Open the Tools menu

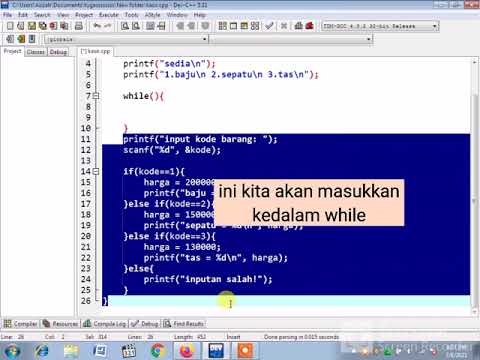click(131, 15)
